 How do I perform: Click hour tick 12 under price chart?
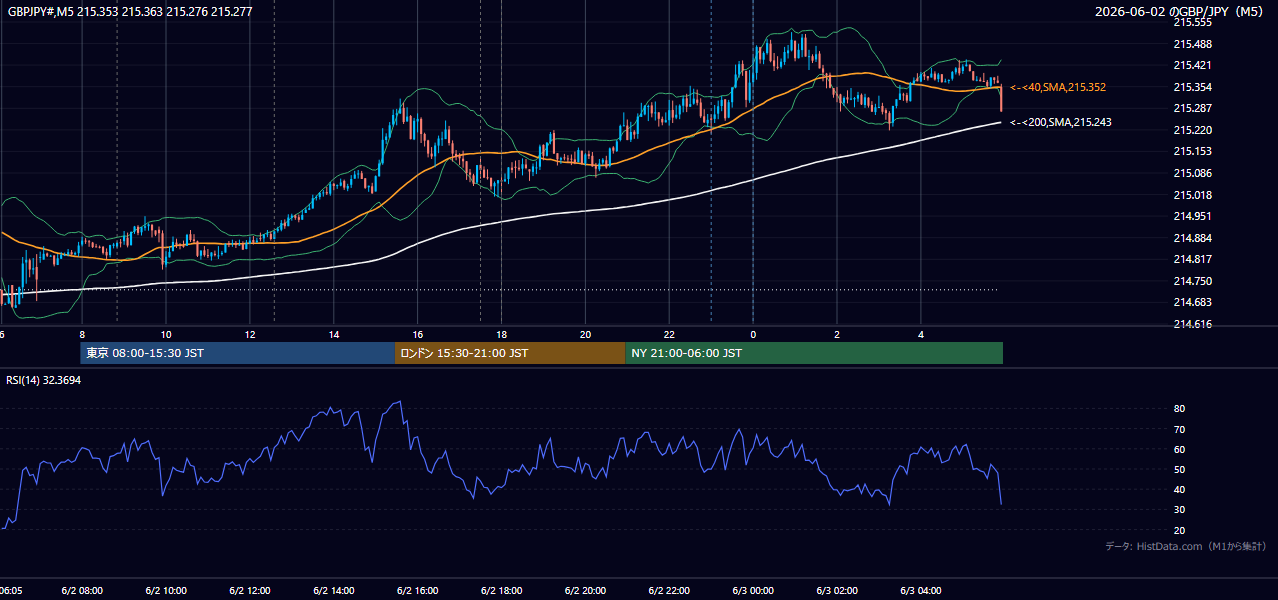[250, 335]
